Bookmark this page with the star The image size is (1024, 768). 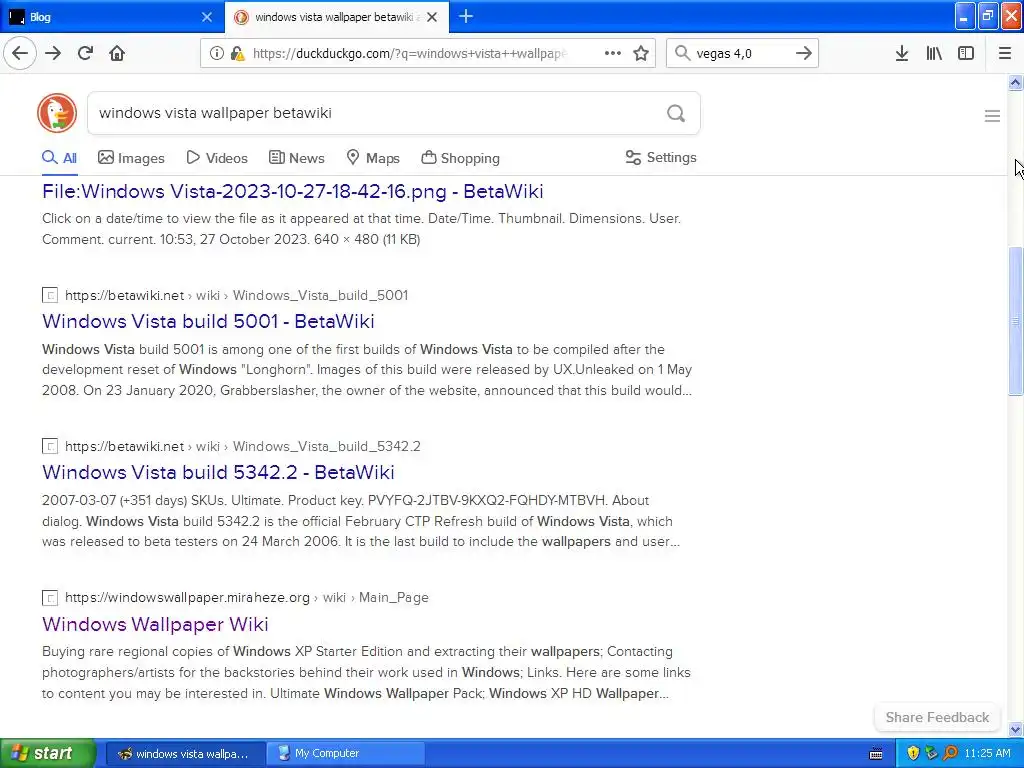point(641,53)
